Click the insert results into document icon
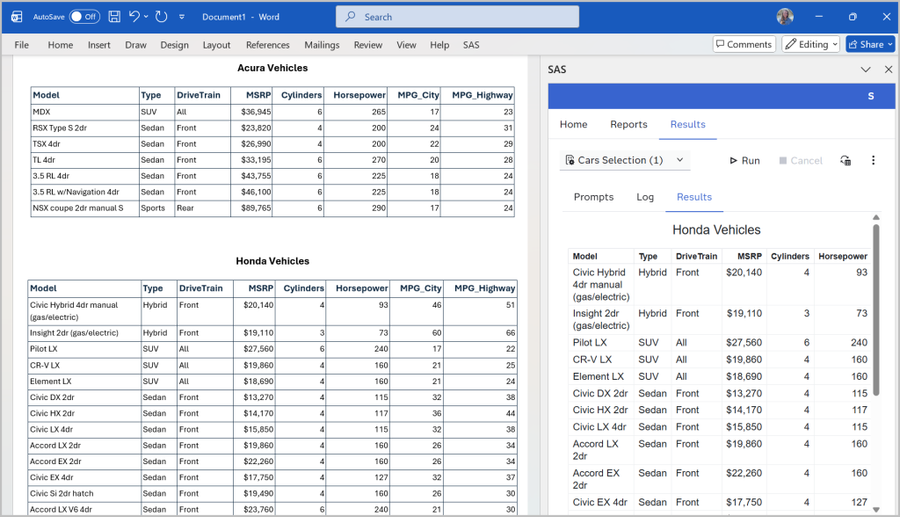Image resolution: width=900 pixels, height=517 pixels. pos(845,161)
